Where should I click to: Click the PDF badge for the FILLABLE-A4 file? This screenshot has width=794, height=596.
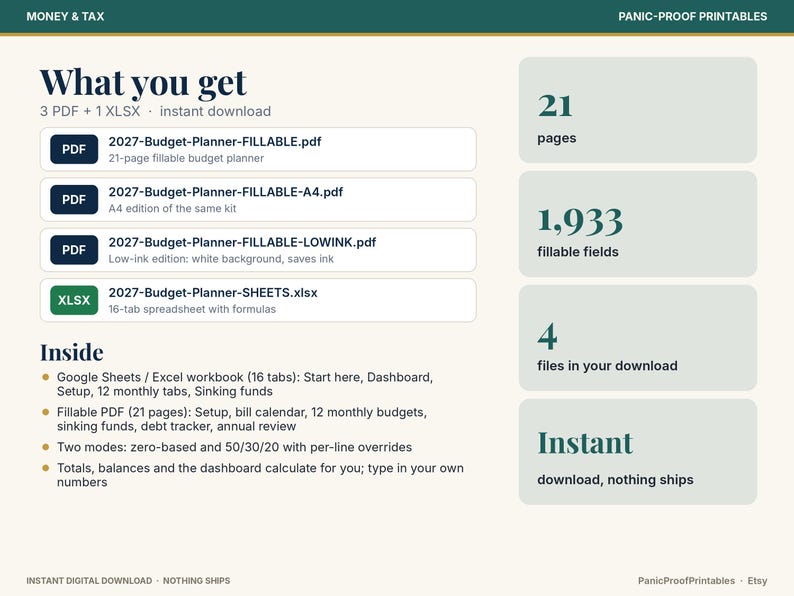tap(74, 200)
